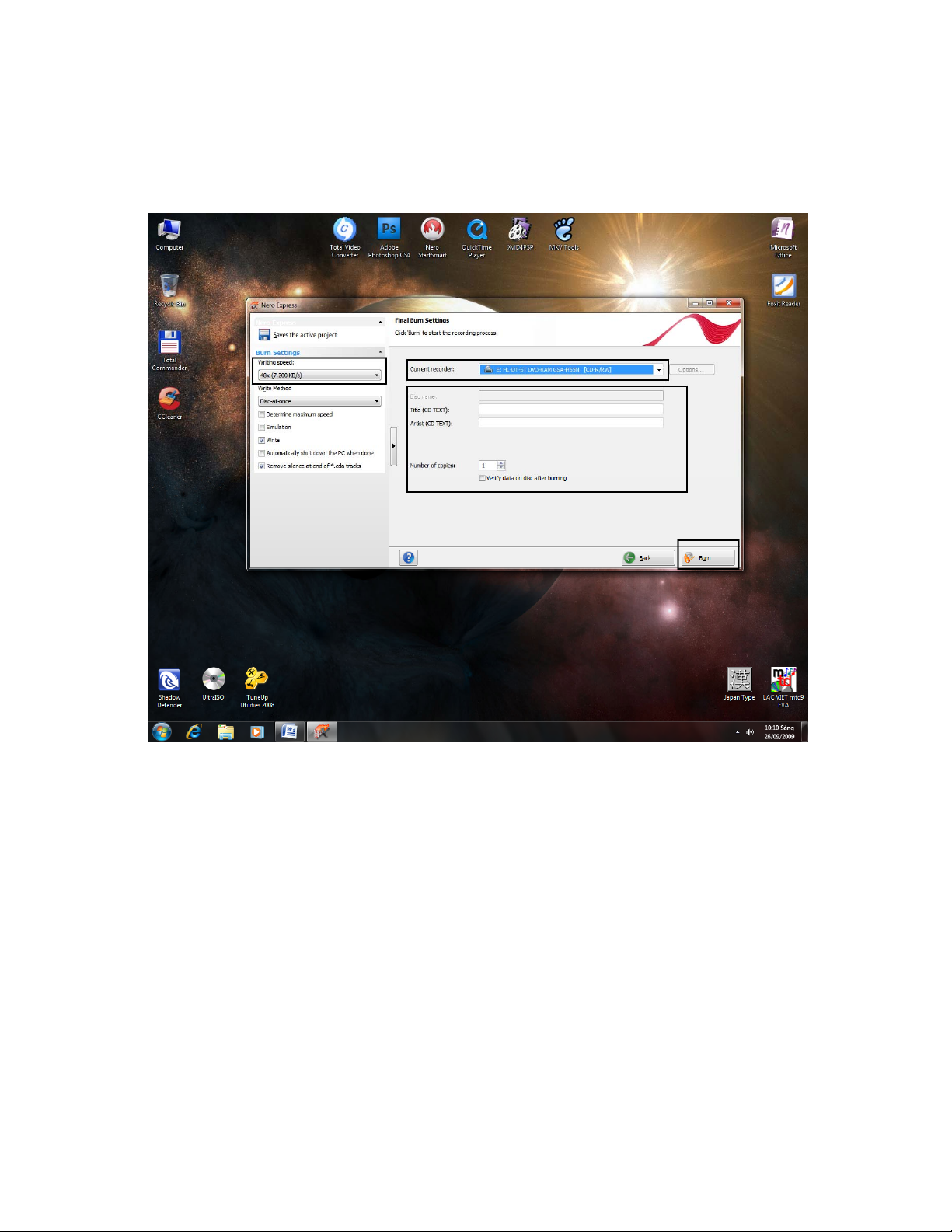The image size is (952, 1232).
Task: Open the Current recorder drive dropdown
Action: (659, 370)
